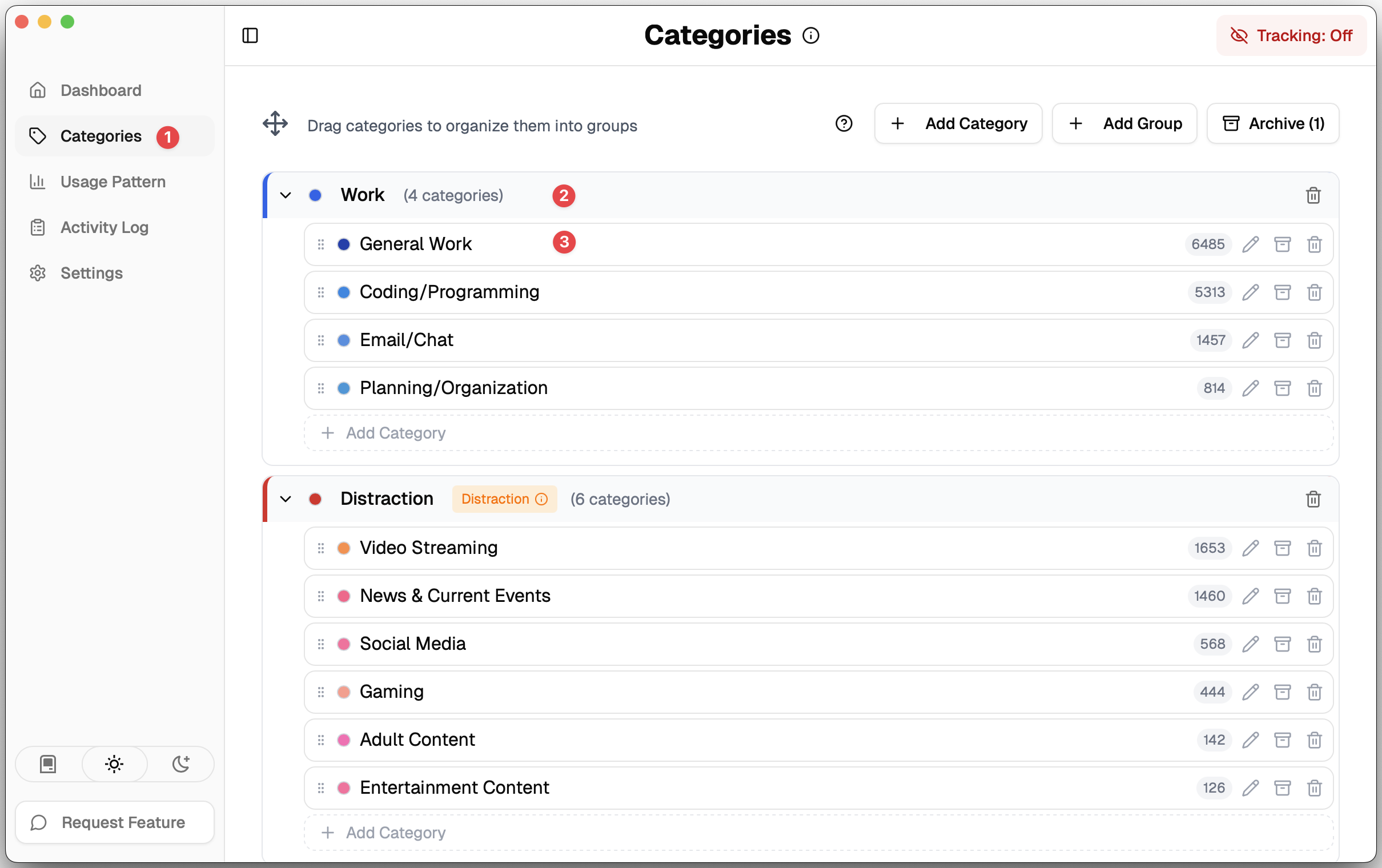The height and width of the screenshot is (868, 1382).
Task: Open the help tooltip beside the drag instructions
Action: tap(843, 123)
